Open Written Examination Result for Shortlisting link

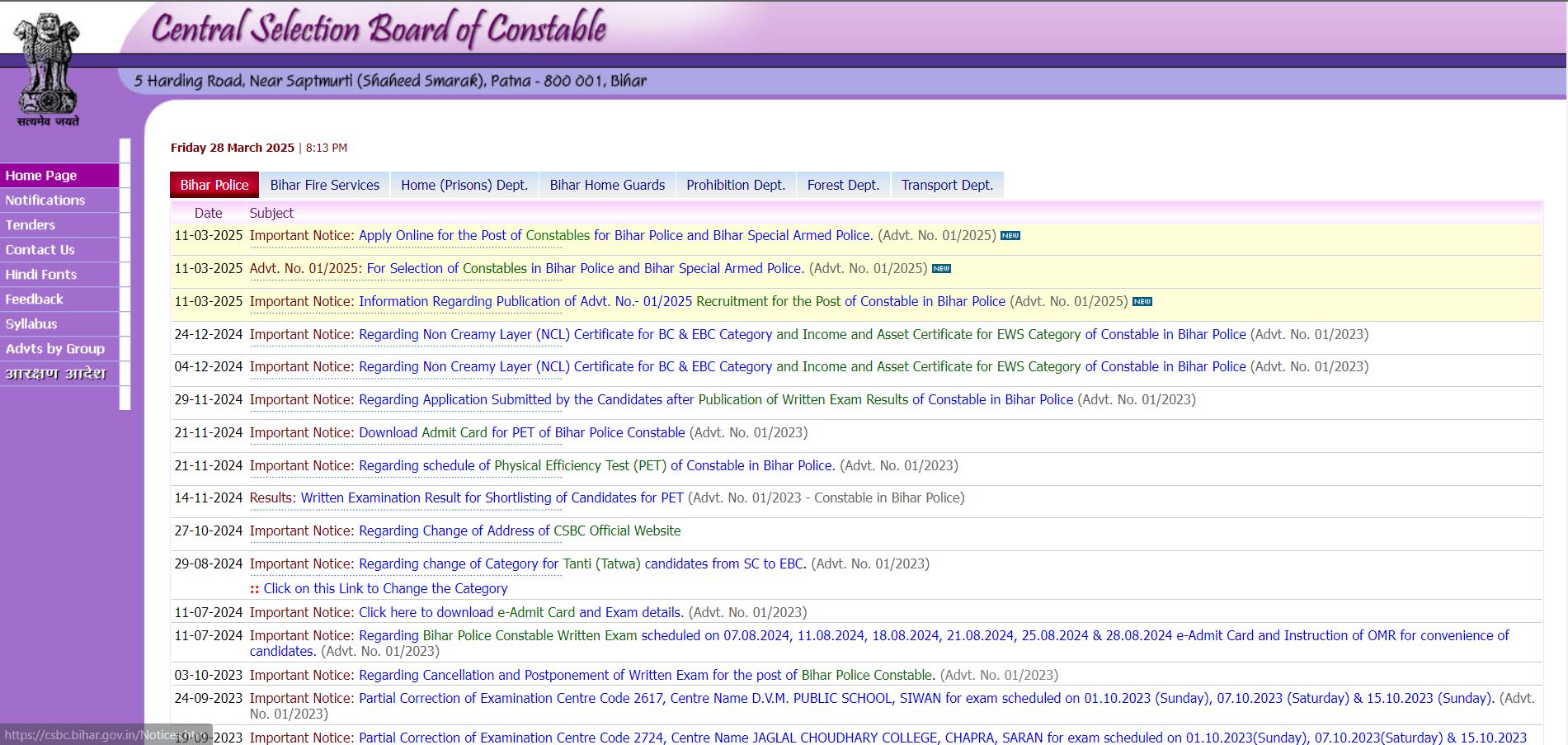tap(492, 497)
